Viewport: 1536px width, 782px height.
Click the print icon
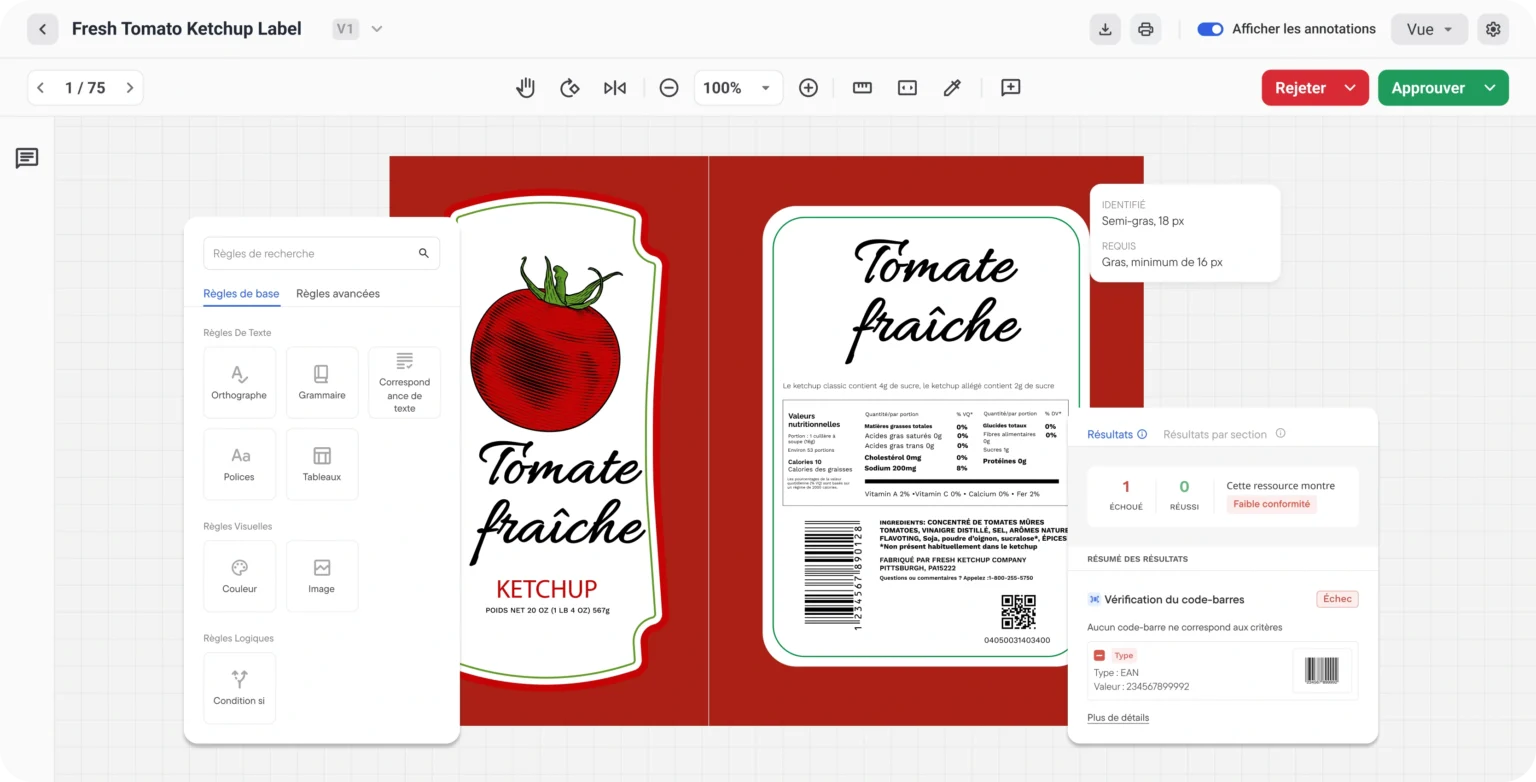pos(1146,29)
